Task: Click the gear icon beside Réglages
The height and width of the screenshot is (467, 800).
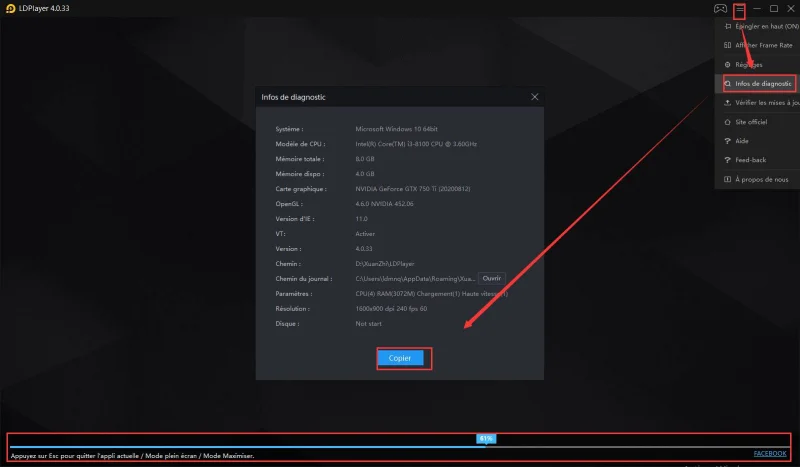Action: coord(728,64)
